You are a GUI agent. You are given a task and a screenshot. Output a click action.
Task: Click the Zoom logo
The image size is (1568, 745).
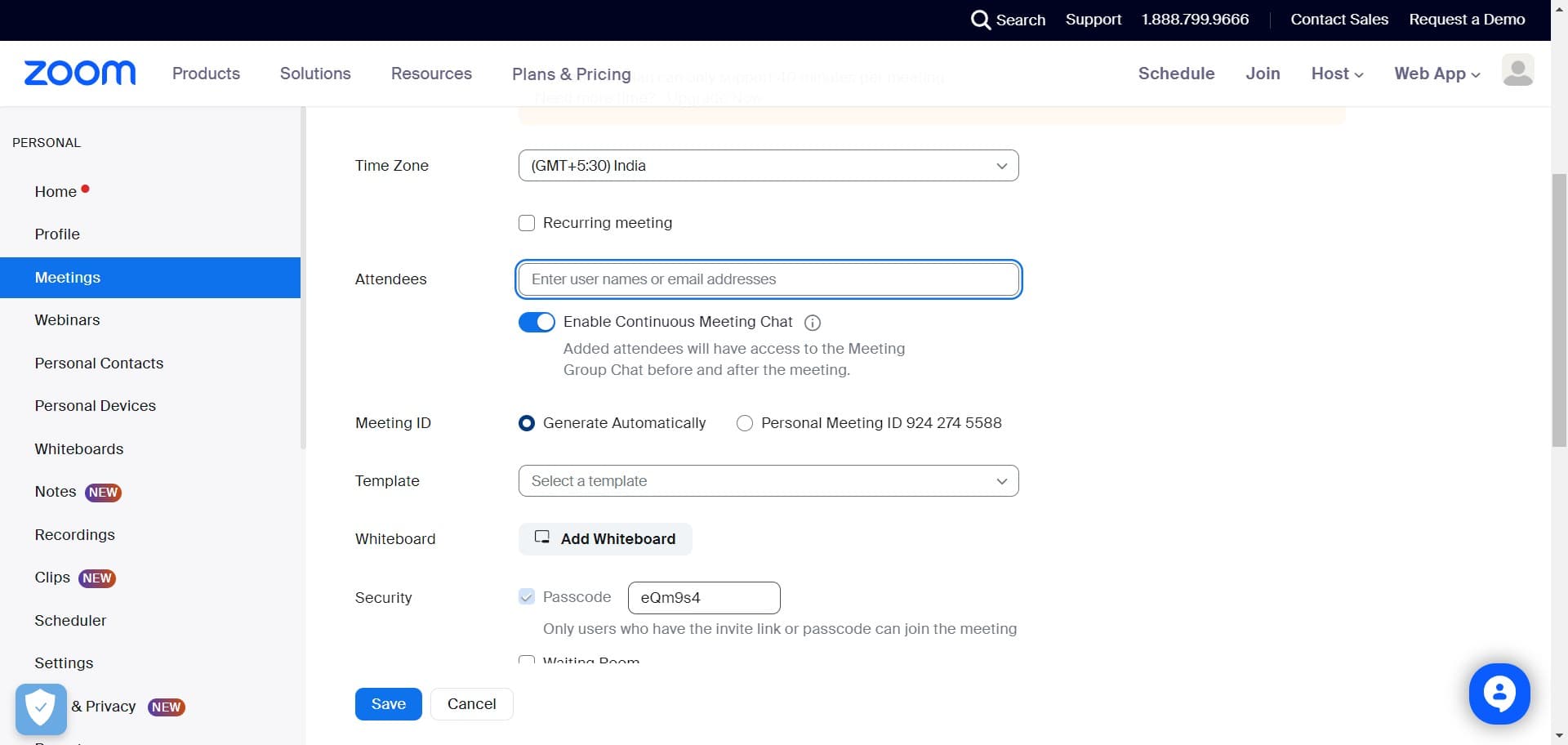pyautogui.click(x=79, y=73)
